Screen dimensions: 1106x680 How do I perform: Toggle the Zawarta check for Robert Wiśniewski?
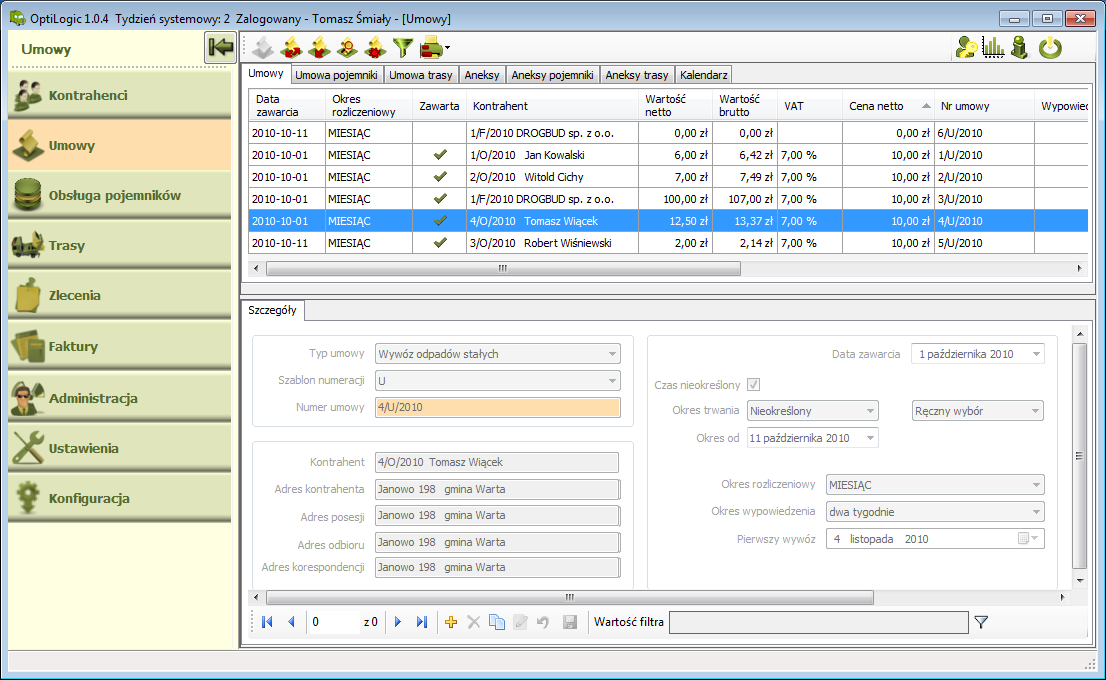[440, 242]
